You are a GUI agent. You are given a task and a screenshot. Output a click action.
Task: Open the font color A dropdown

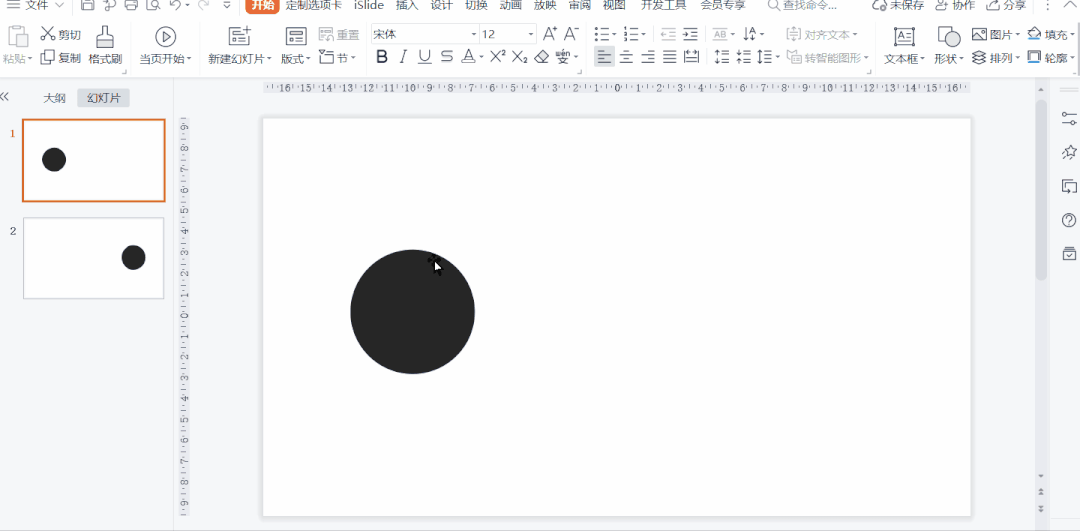coord(481,58)
